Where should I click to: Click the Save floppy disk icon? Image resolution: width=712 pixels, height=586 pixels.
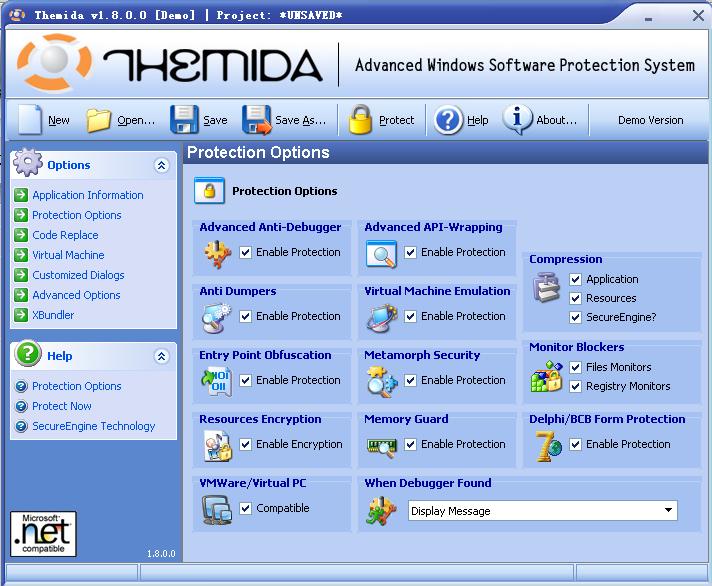184,119
